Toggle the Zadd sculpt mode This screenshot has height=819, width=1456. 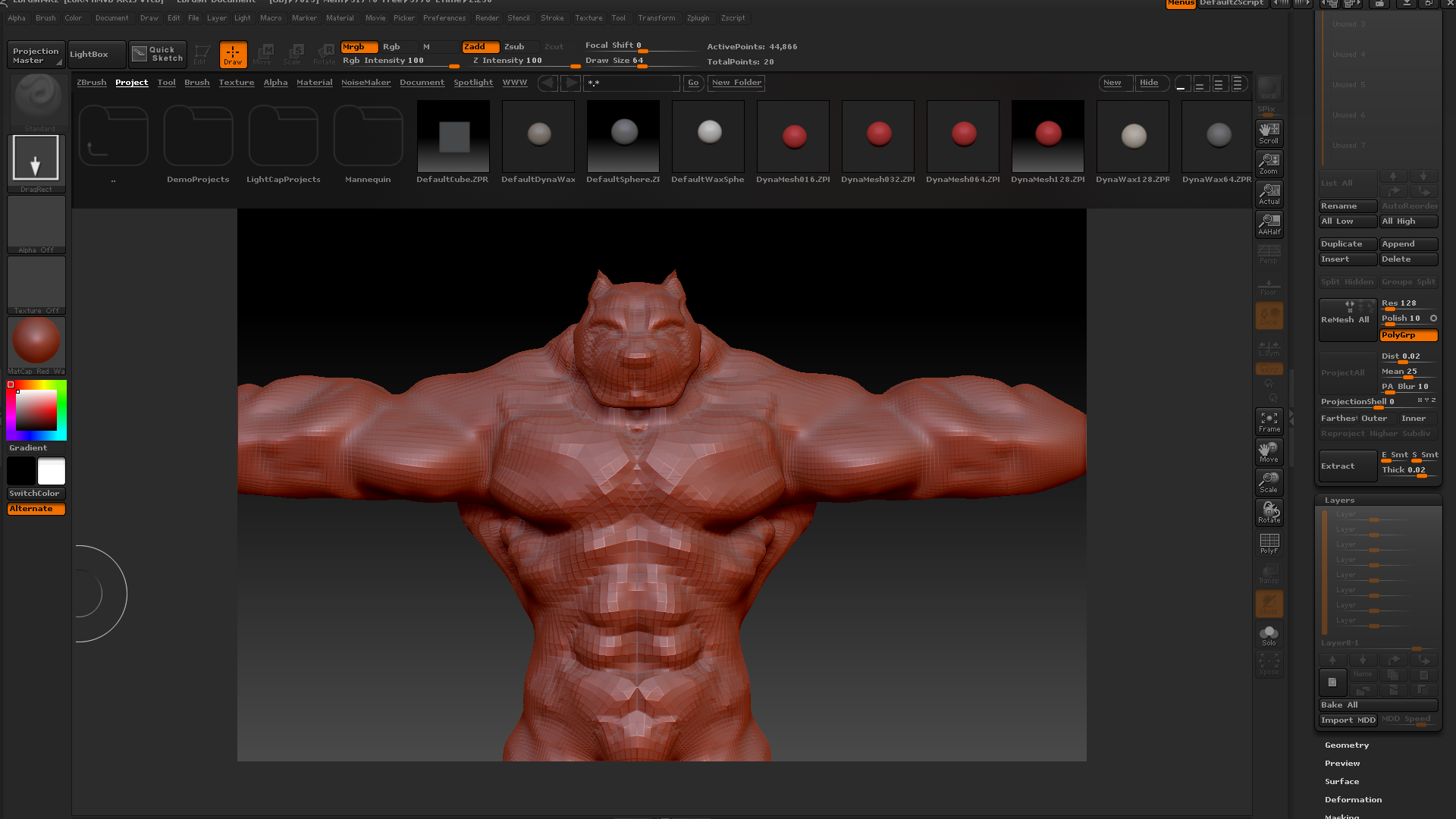point(480,46)
